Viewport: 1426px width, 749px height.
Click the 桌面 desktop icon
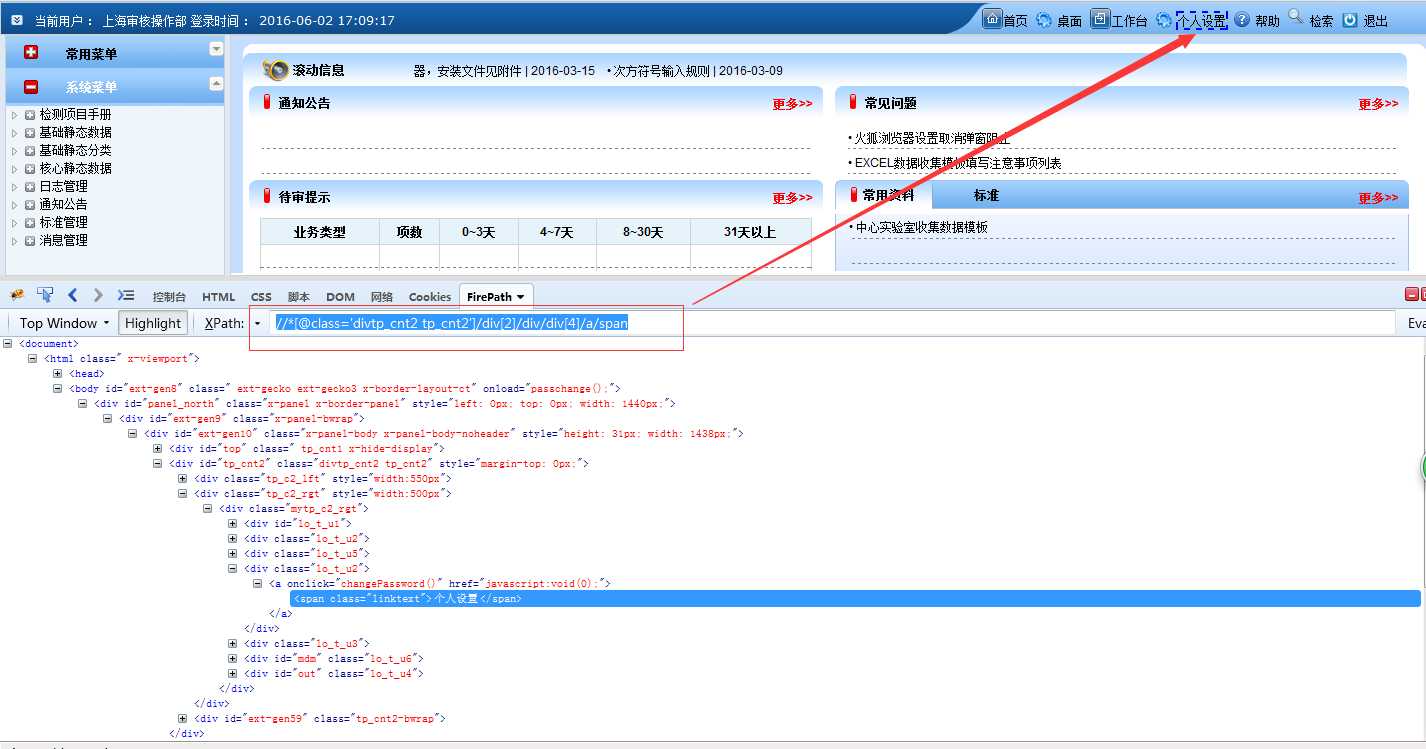point(1044,20)
